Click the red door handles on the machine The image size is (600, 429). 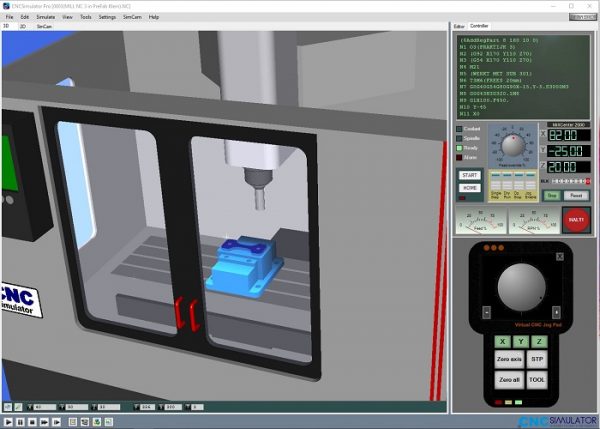[187, 314]
